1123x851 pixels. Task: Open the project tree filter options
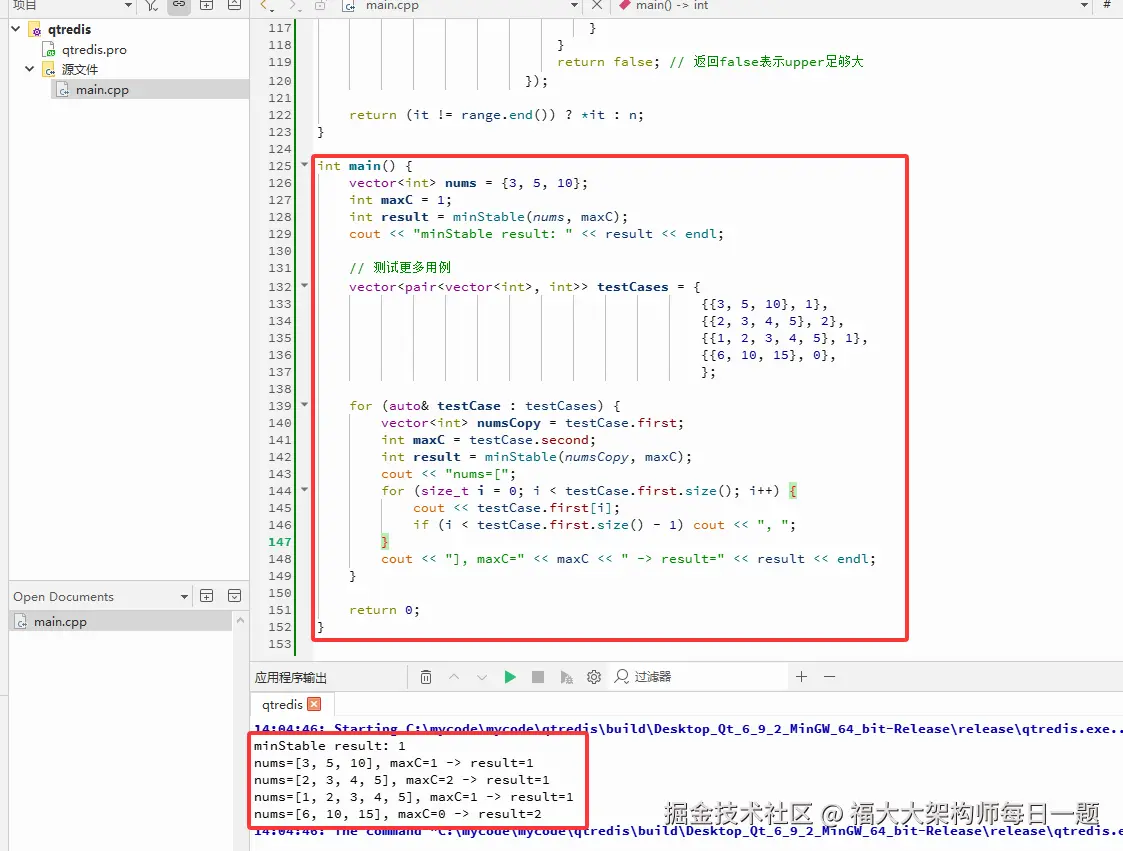point(152,5)
